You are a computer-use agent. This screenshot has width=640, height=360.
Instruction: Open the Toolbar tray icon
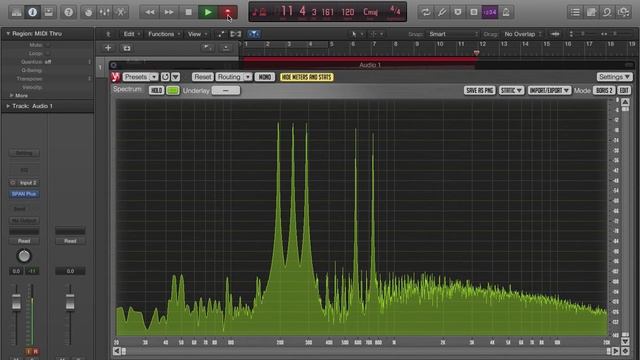(49, 12)
